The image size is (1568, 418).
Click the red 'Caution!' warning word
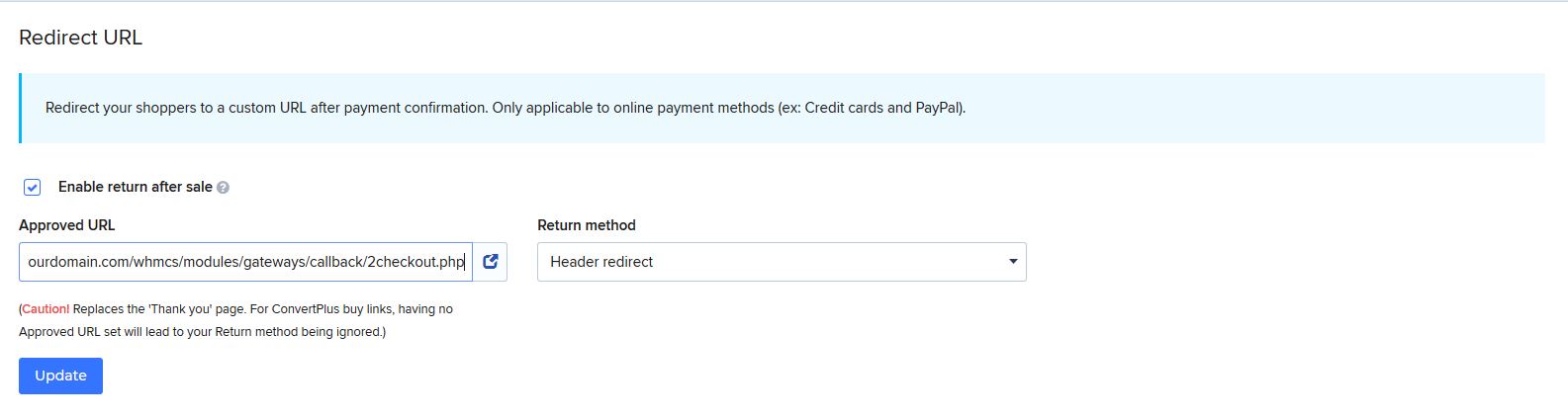(46, 309)
